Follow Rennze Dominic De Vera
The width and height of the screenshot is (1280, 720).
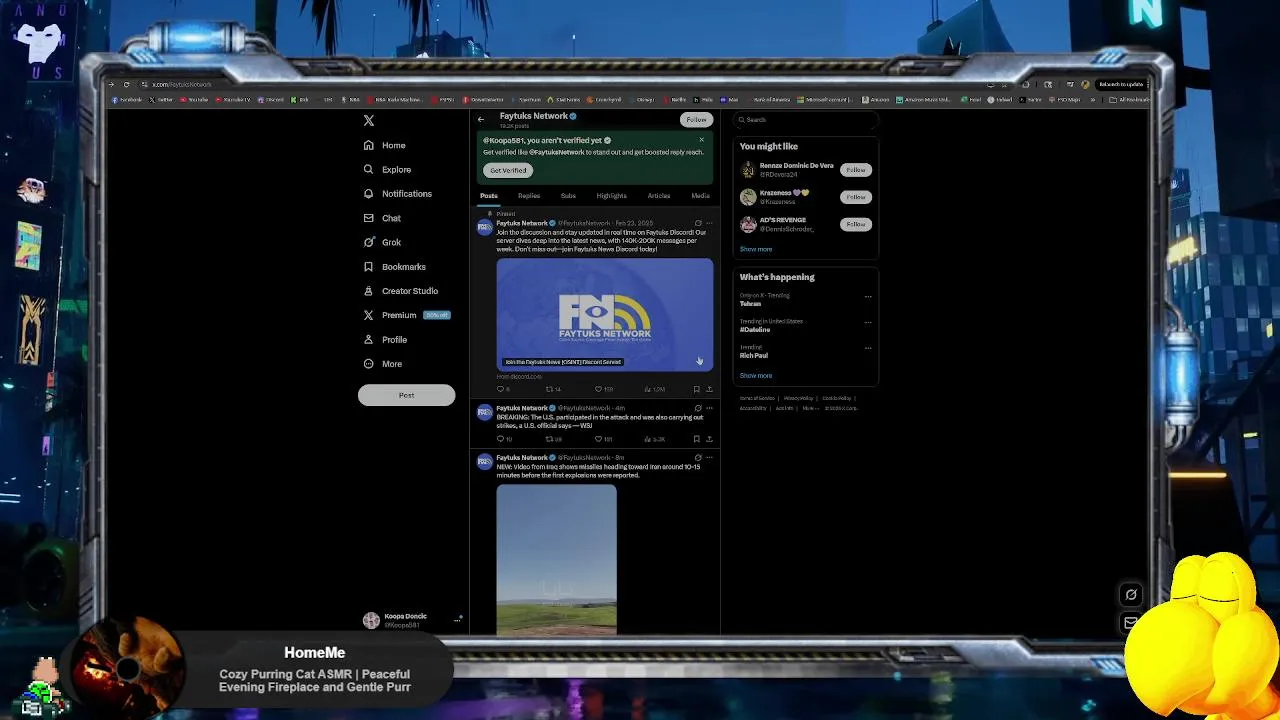point(855,170)
